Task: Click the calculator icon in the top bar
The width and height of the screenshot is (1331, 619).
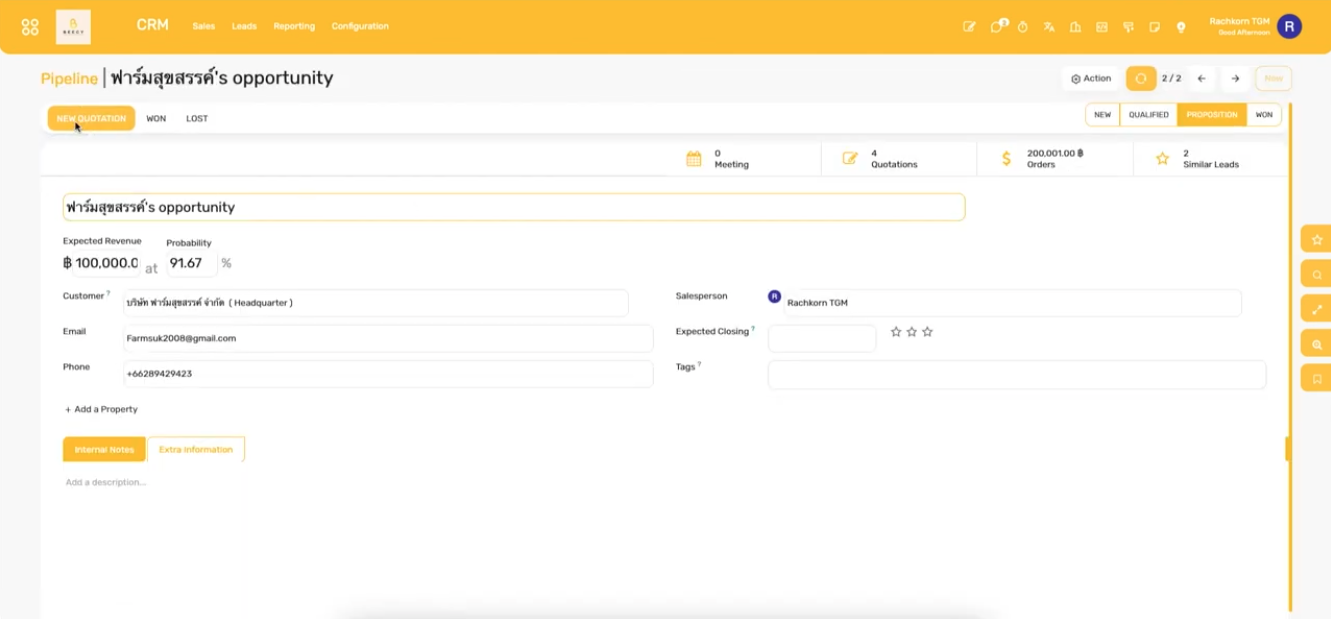Action: 1102,27
